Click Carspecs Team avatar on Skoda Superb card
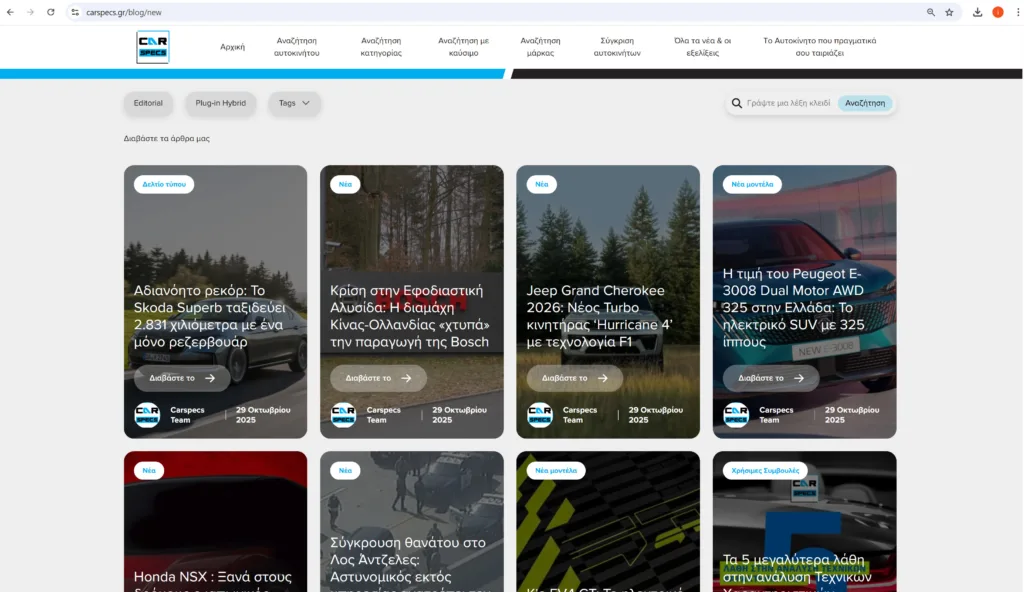 [x=147, y=415]
